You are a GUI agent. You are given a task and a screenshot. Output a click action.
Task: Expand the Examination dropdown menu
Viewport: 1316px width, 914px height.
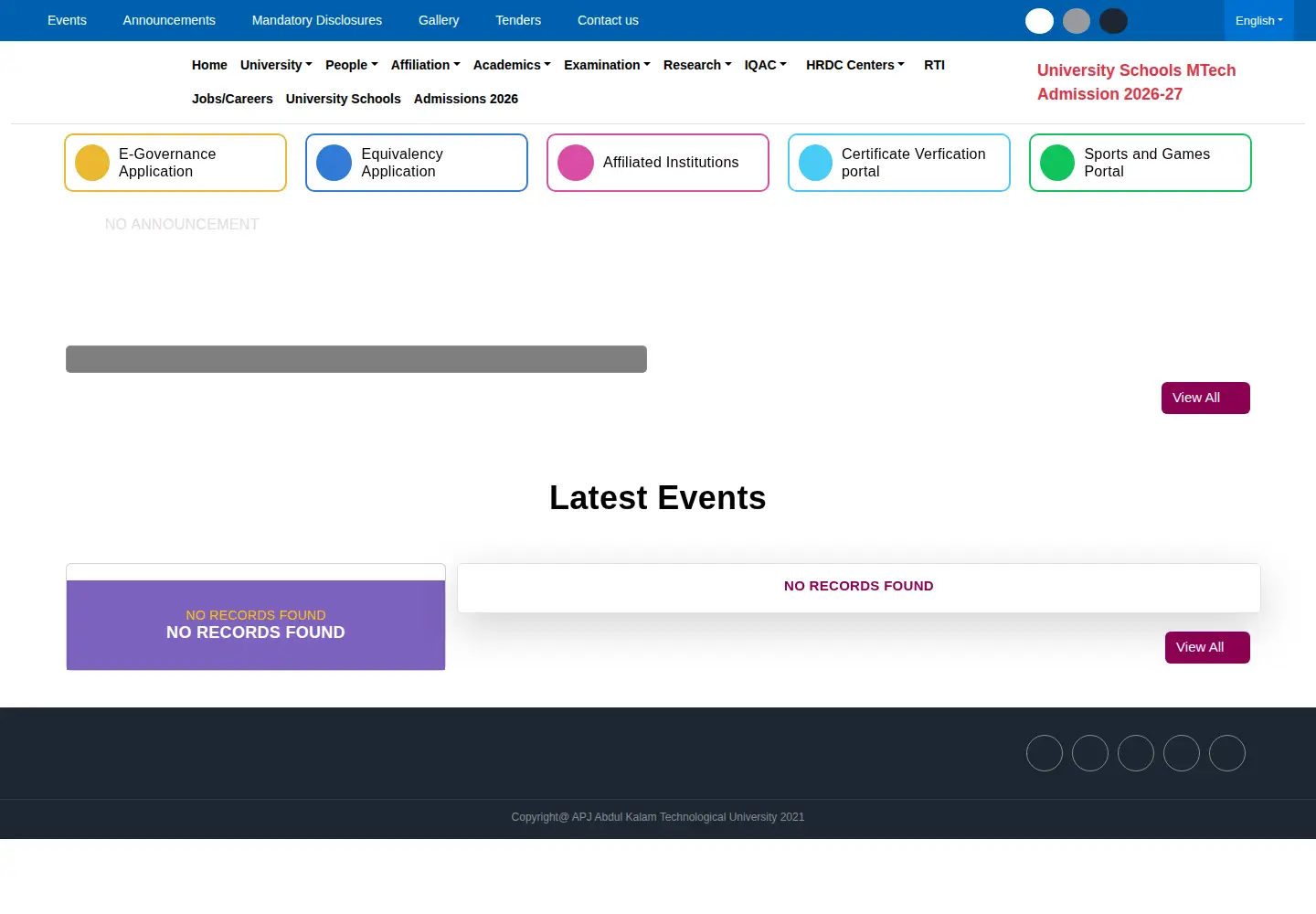607,65
